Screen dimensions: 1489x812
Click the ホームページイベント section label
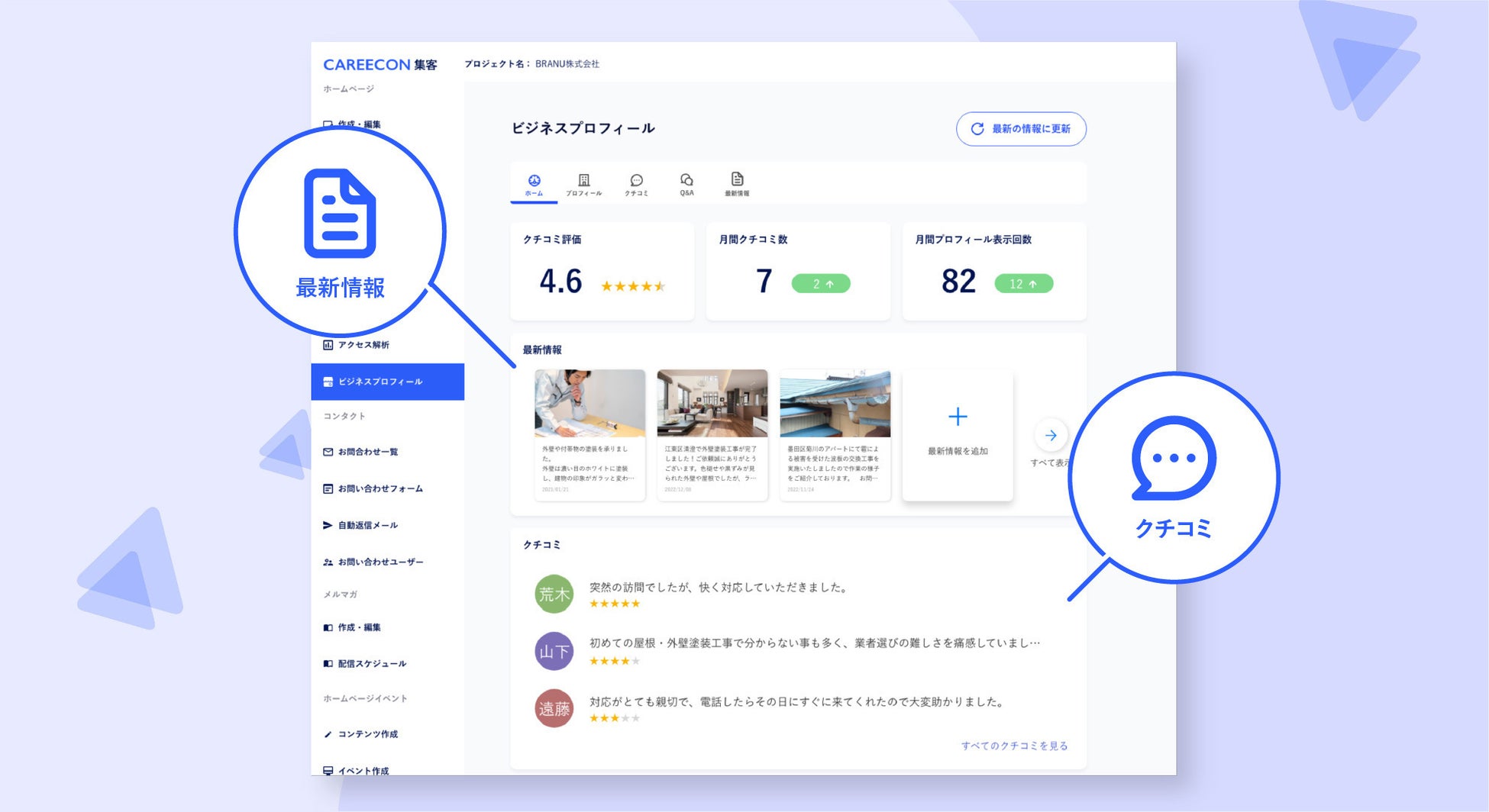pos(365,698)
